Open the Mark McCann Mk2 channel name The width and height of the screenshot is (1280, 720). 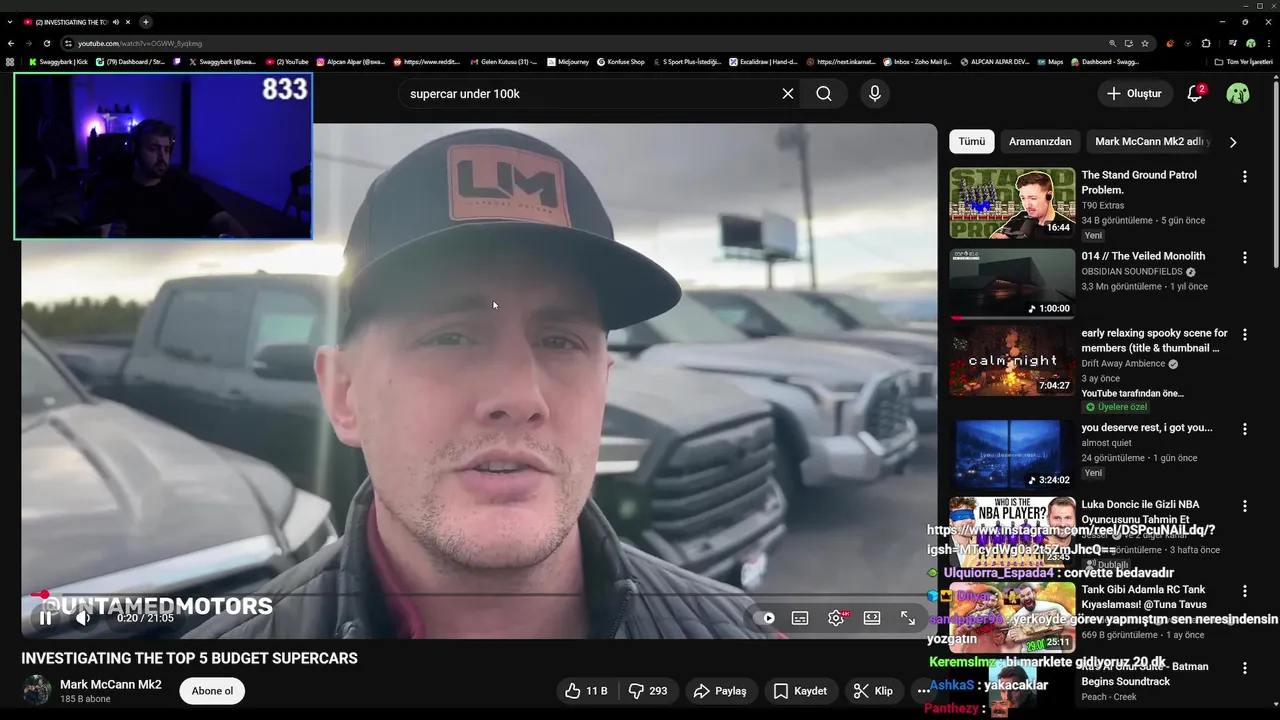pyautogui.click(x=110, y=684)
